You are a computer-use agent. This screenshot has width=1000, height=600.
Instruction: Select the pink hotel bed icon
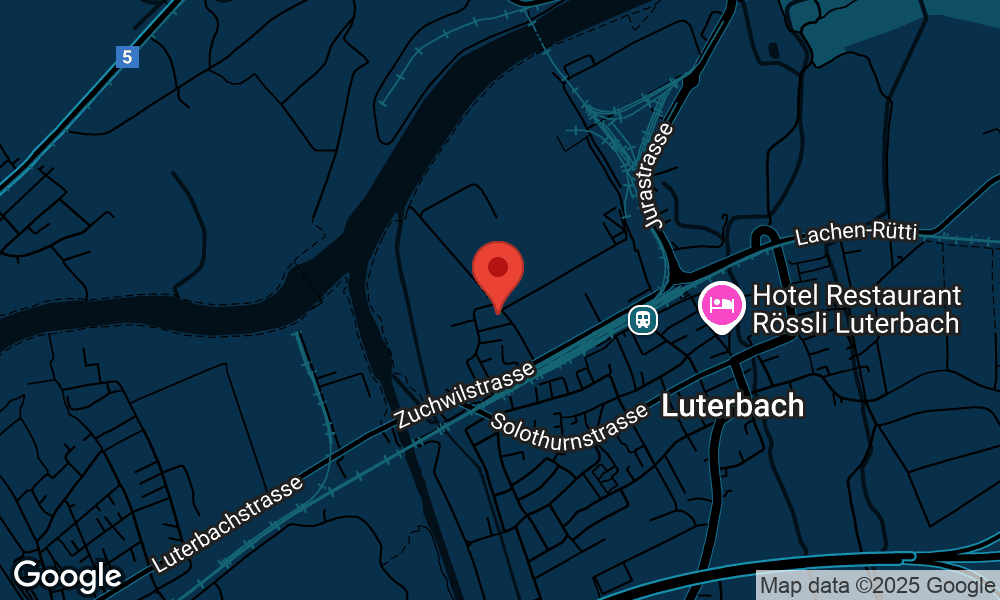(x=721, y=305)
